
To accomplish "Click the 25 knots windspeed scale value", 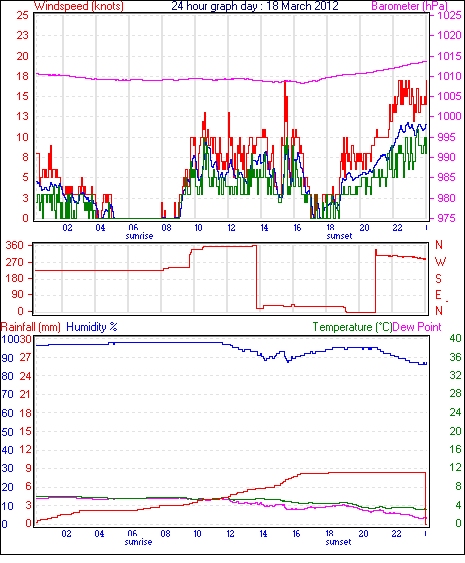I will (x=22, y=15).
